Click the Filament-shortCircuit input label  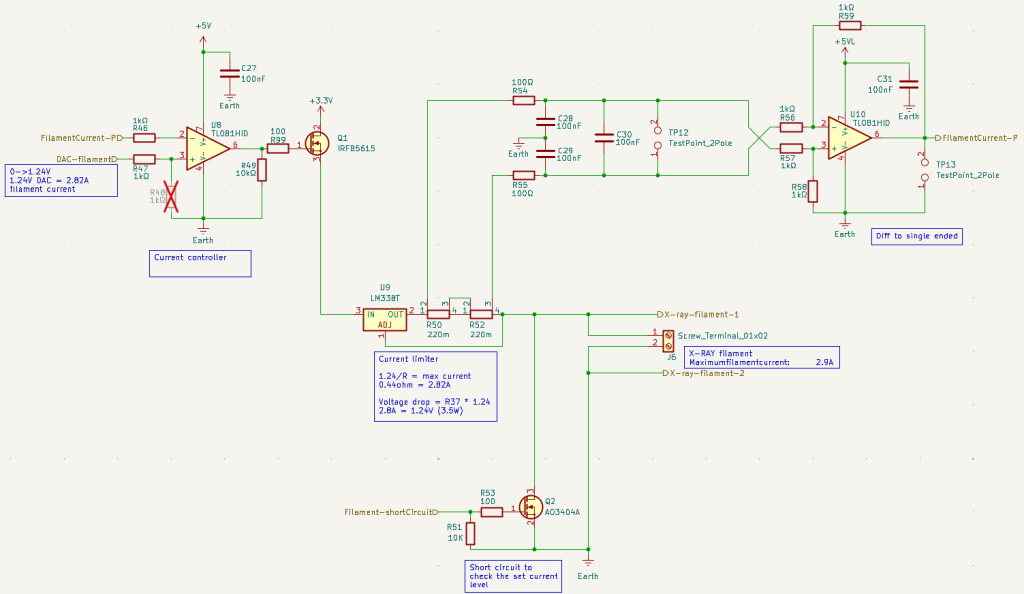tap(390, 512)
